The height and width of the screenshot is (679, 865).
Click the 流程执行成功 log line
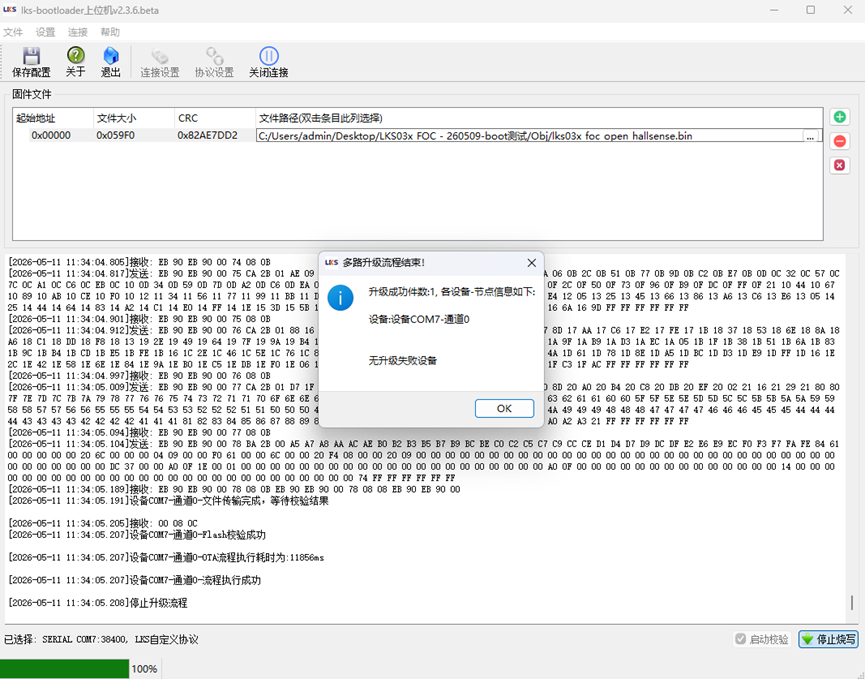pos(134,580)
